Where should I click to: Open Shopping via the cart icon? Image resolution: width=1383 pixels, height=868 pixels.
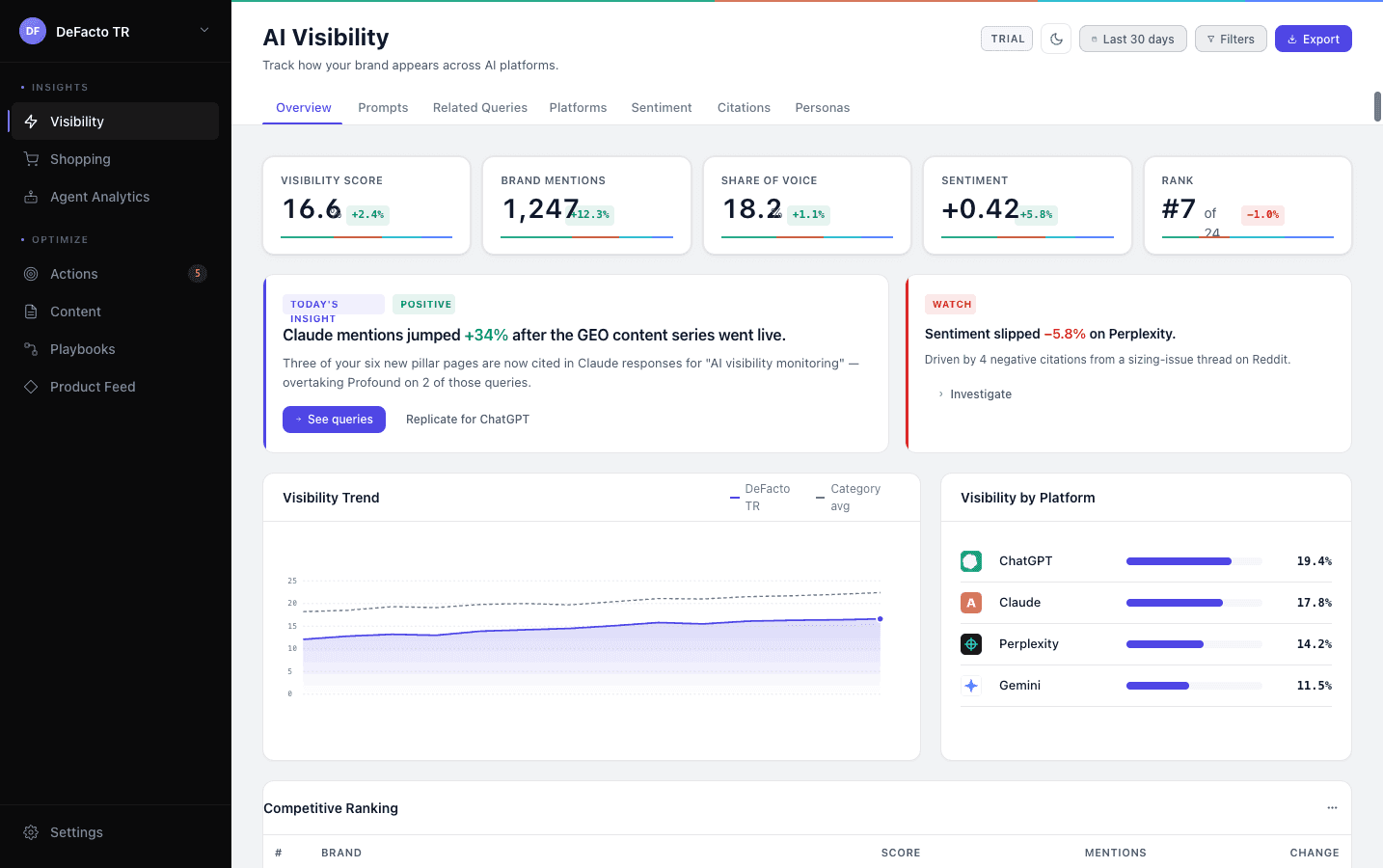(x=32, y=158)
